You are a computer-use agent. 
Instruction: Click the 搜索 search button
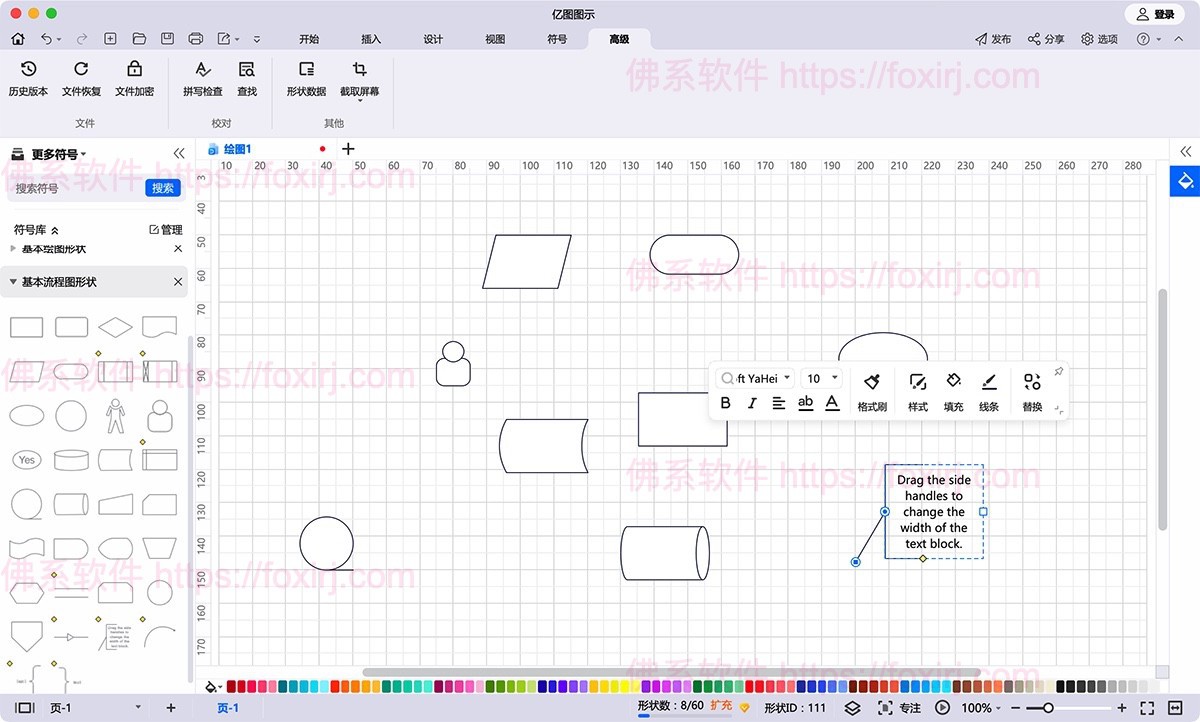163,188
